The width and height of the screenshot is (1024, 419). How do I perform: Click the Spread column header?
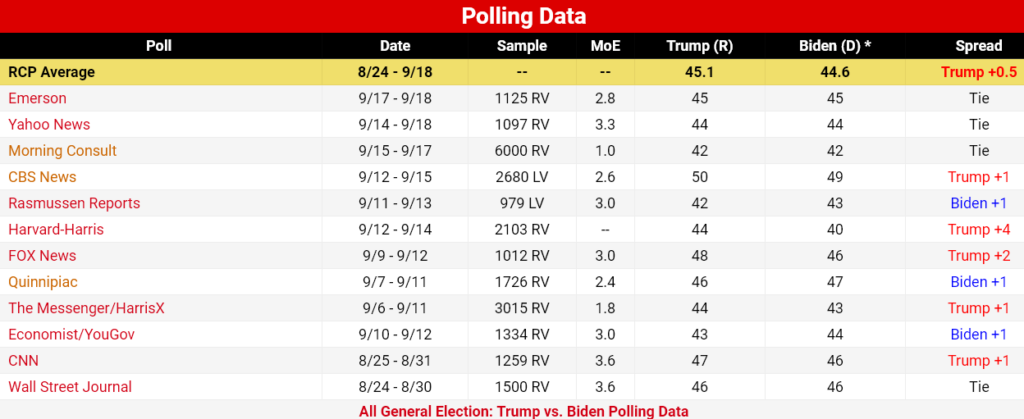pos(978,46)
